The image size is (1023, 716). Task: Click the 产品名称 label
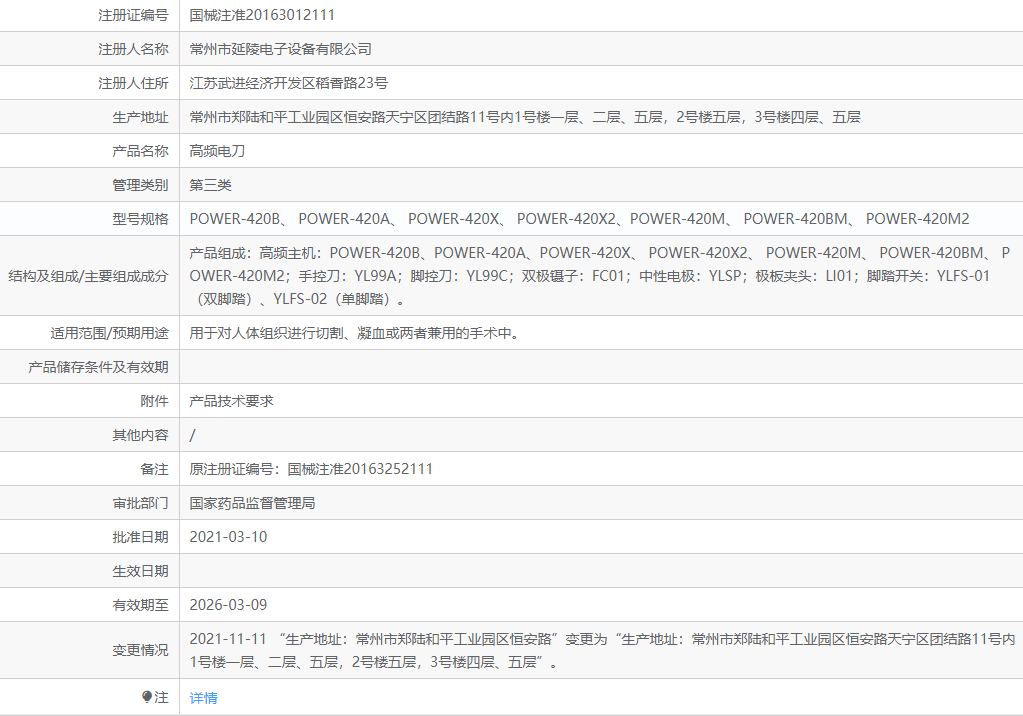pyautogui.click(x=140, y=151)
